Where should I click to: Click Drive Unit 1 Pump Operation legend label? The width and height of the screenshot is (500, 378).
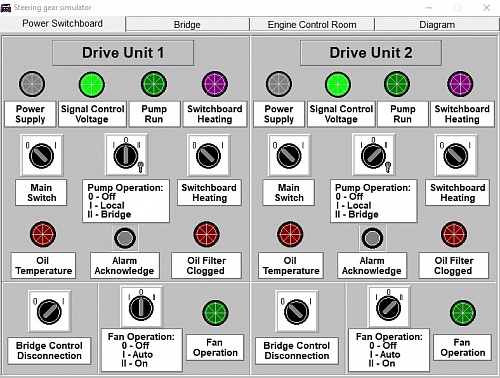126,201
